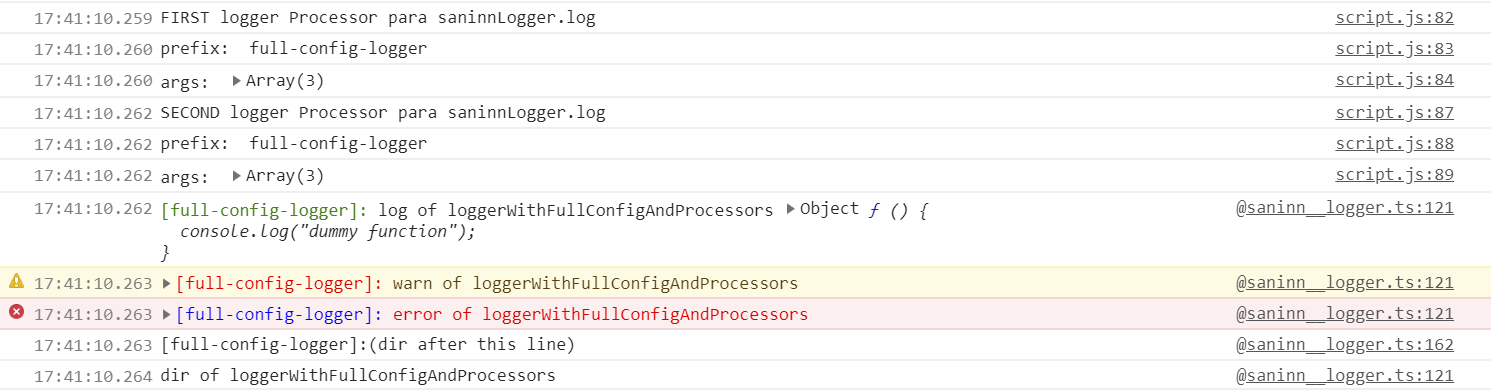The height and width of the screenshot is (391, 1491).
Task: Click the yellow warning triangle icon
Action: pos(16,282)
